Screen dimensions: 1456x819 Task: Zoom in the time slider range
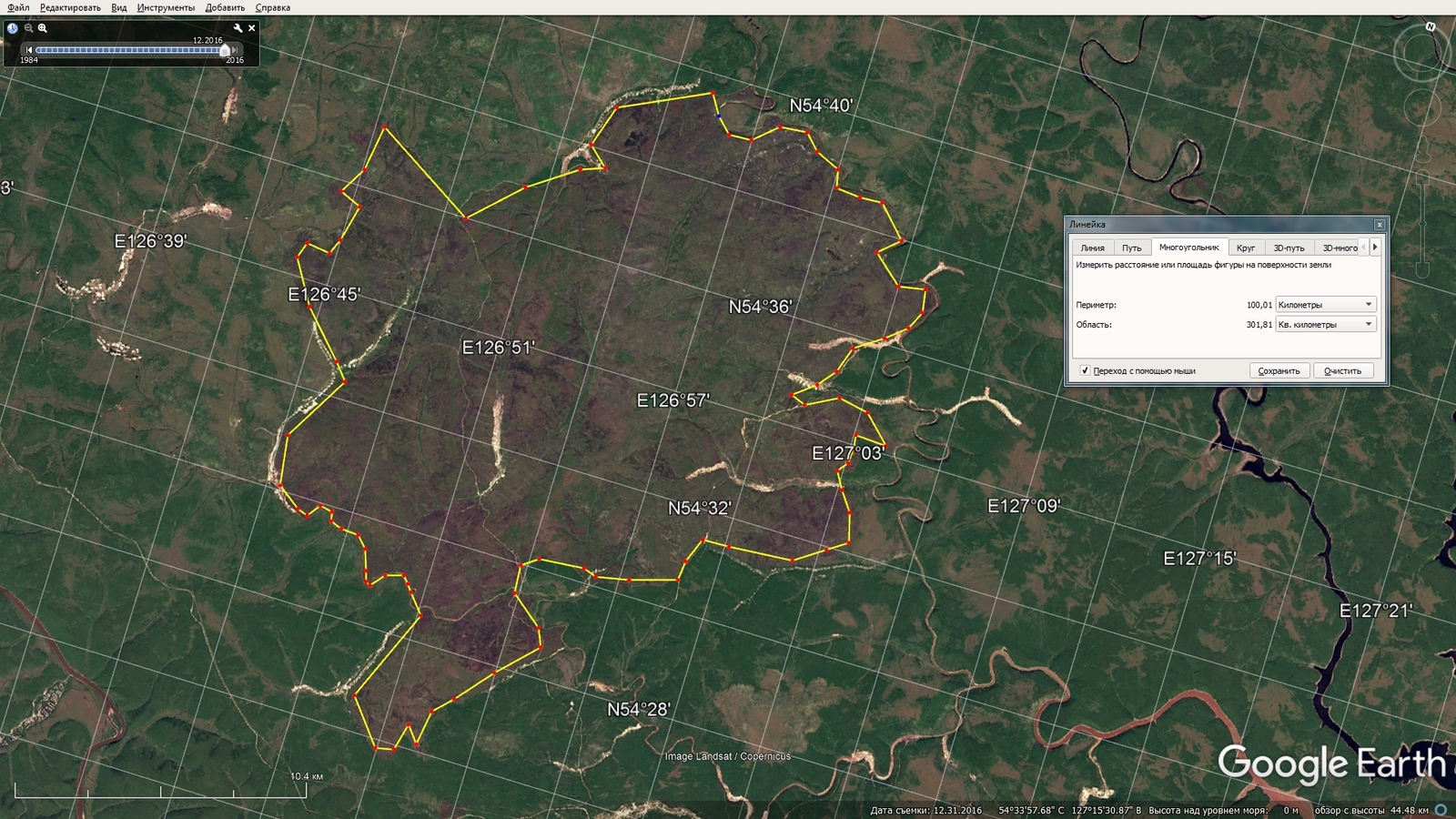point(43,28)
